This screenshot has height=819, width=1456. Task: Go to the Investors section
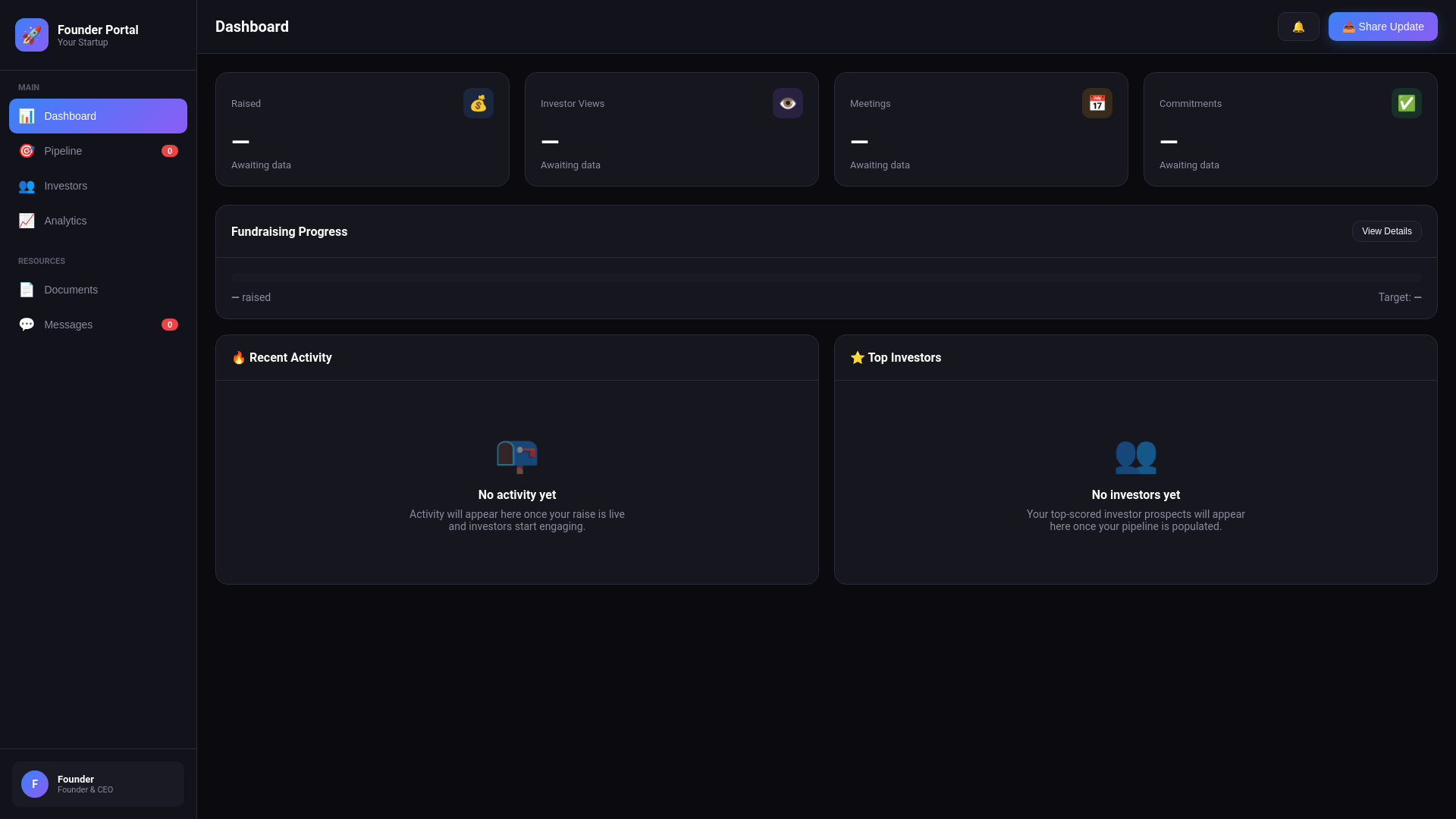pyautogui.click(x=98, y=186)
